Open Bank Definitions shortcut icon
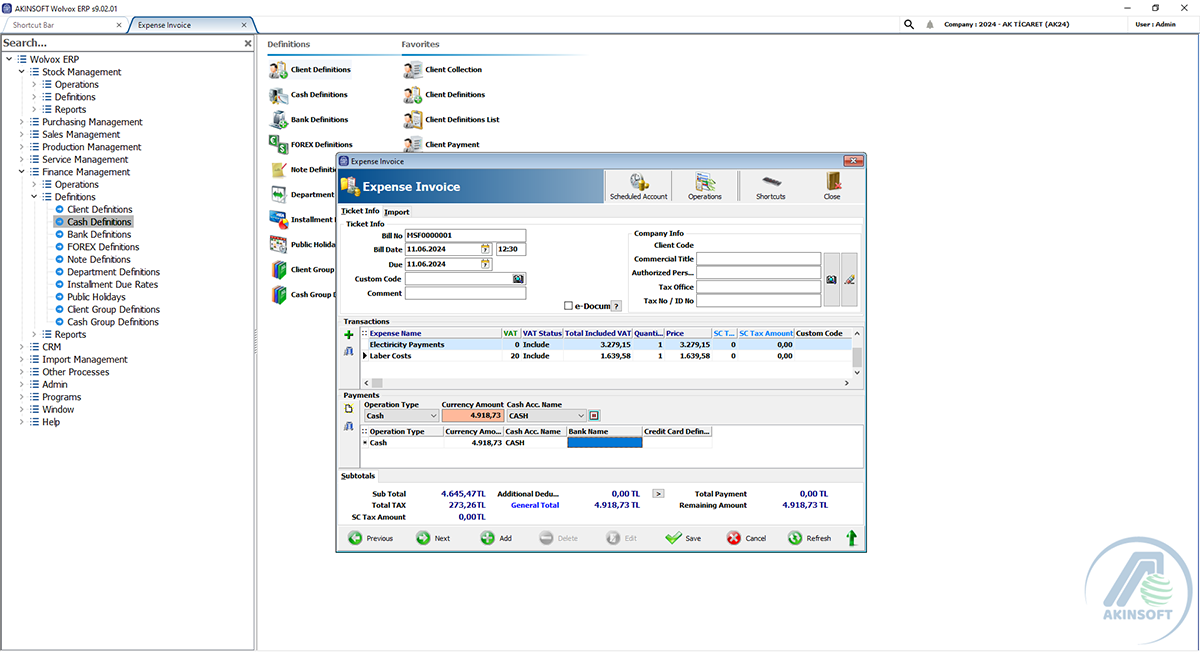Viewport: 1200px width, 653px height. pyautogui.click(x=279, y=120)
